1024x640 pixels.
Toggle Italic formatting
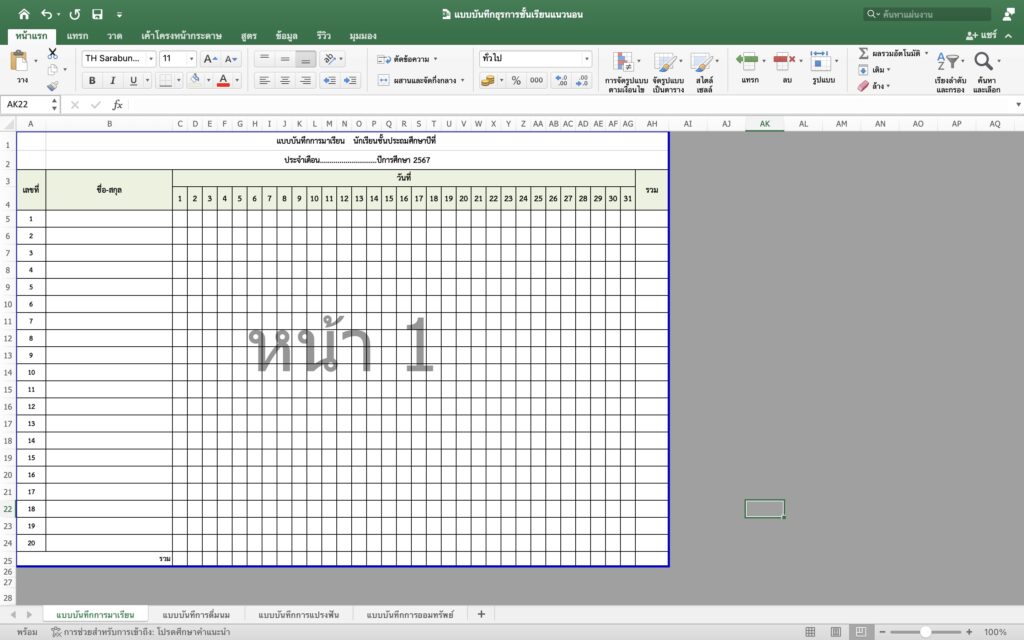[112, 80]
